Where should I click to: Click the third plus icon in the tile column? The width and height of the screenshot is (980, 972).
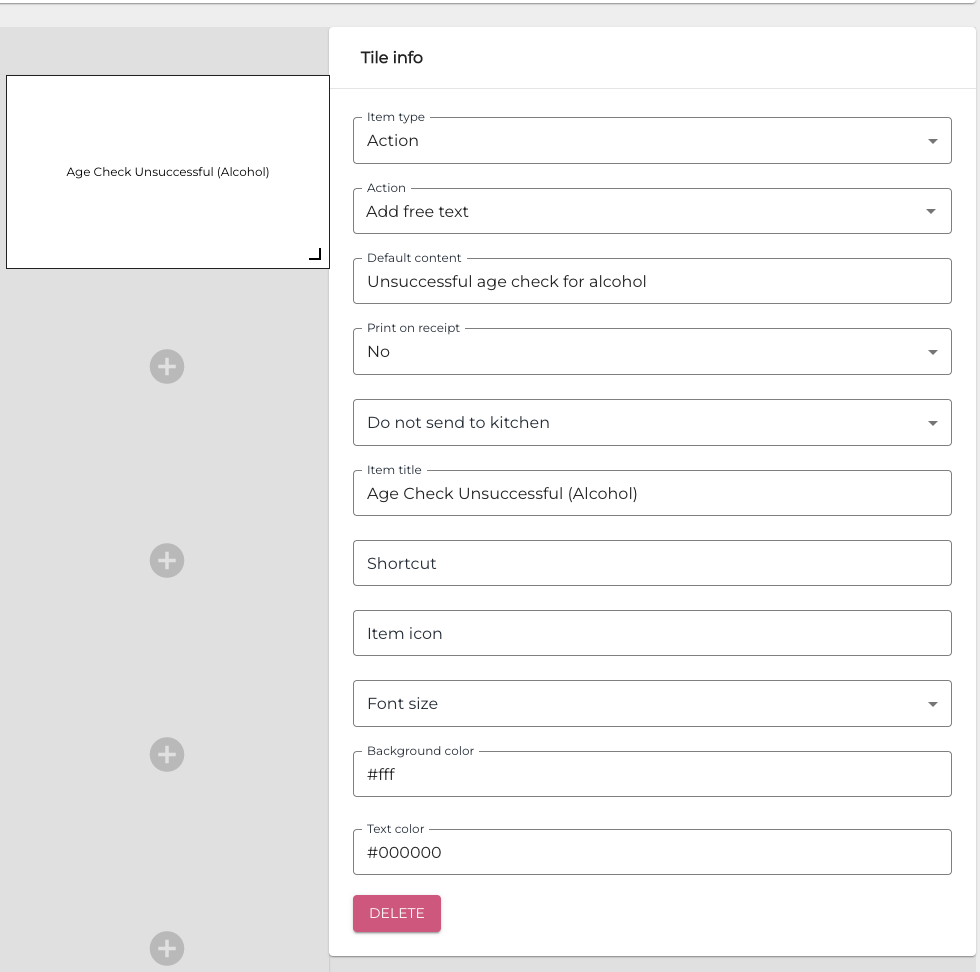[x=167, y=754]
